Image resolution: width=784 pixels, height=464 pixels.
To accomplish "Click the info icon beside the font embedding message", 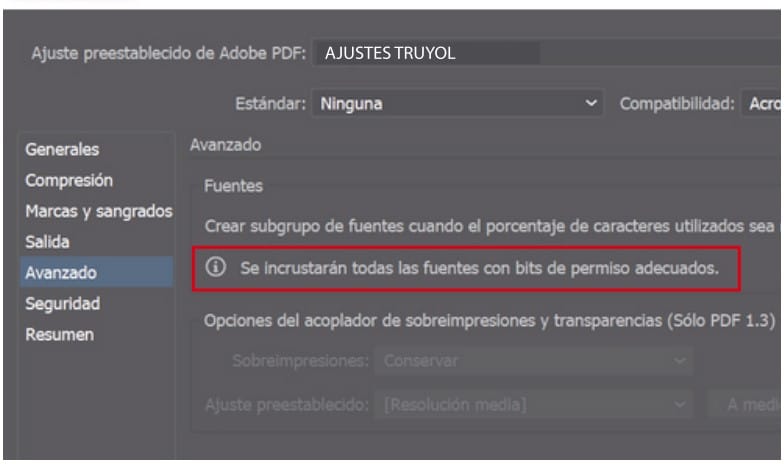I will 216,269.
